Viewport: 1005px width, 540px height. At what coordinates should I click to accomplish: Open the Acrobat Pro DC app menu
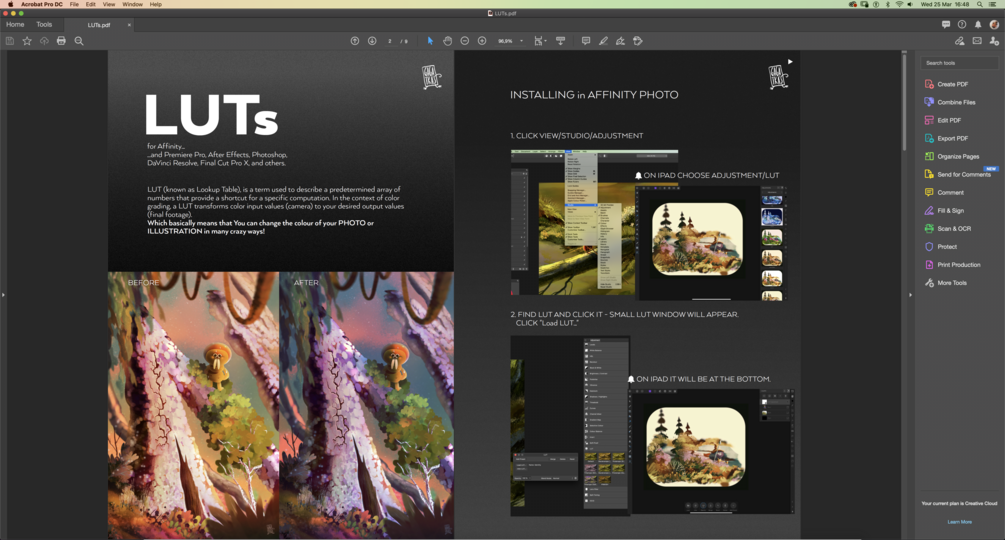tap(42, 4)
